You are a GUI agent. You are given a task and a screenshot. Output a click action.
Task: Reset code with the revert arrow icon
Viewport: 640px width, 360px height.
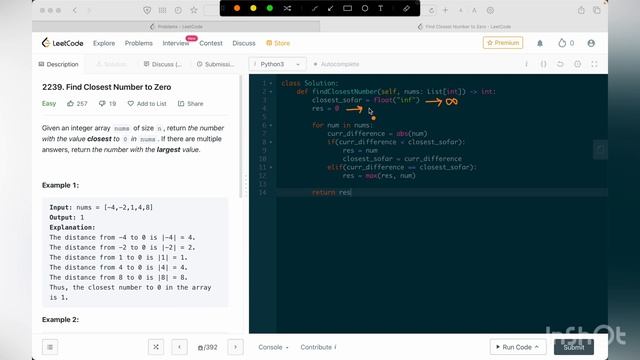[x=560, y=64]
